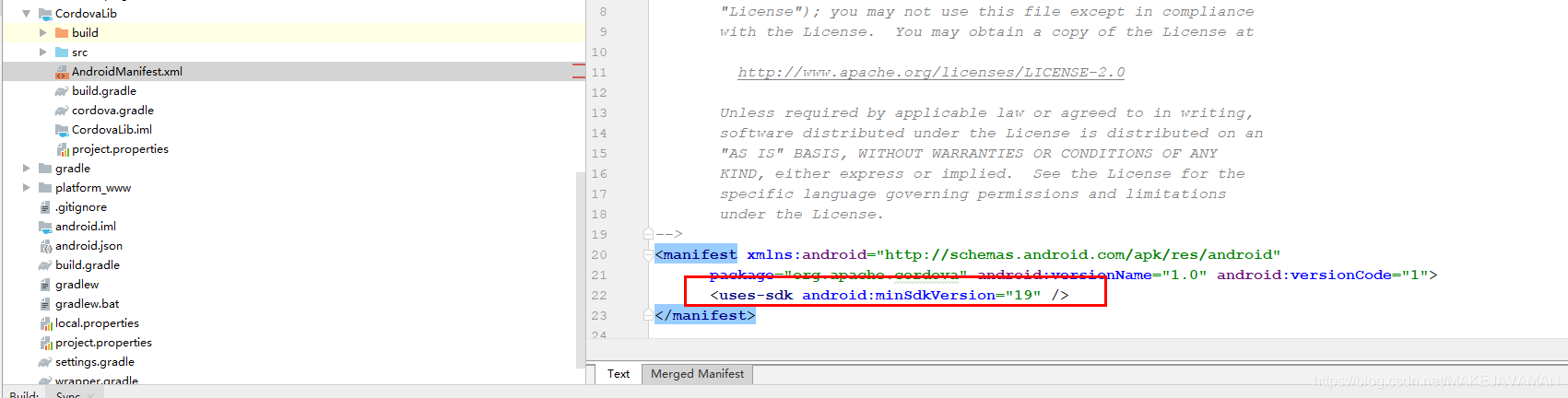Expand the build folder arrow

(x=42, y=32)
